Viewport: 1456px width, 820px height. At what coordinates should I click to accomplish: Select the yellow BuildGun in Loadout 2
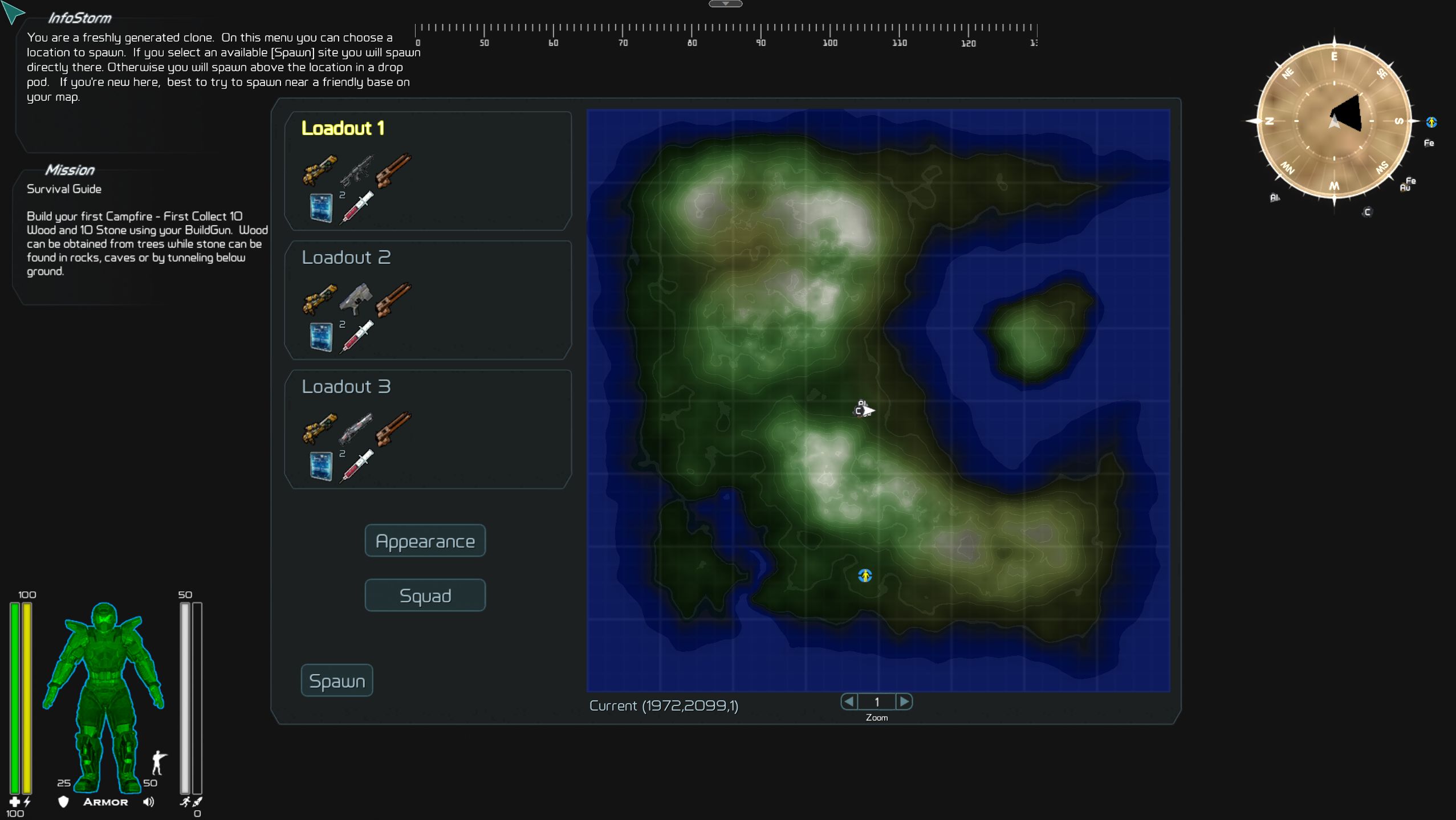pos(320,299)
